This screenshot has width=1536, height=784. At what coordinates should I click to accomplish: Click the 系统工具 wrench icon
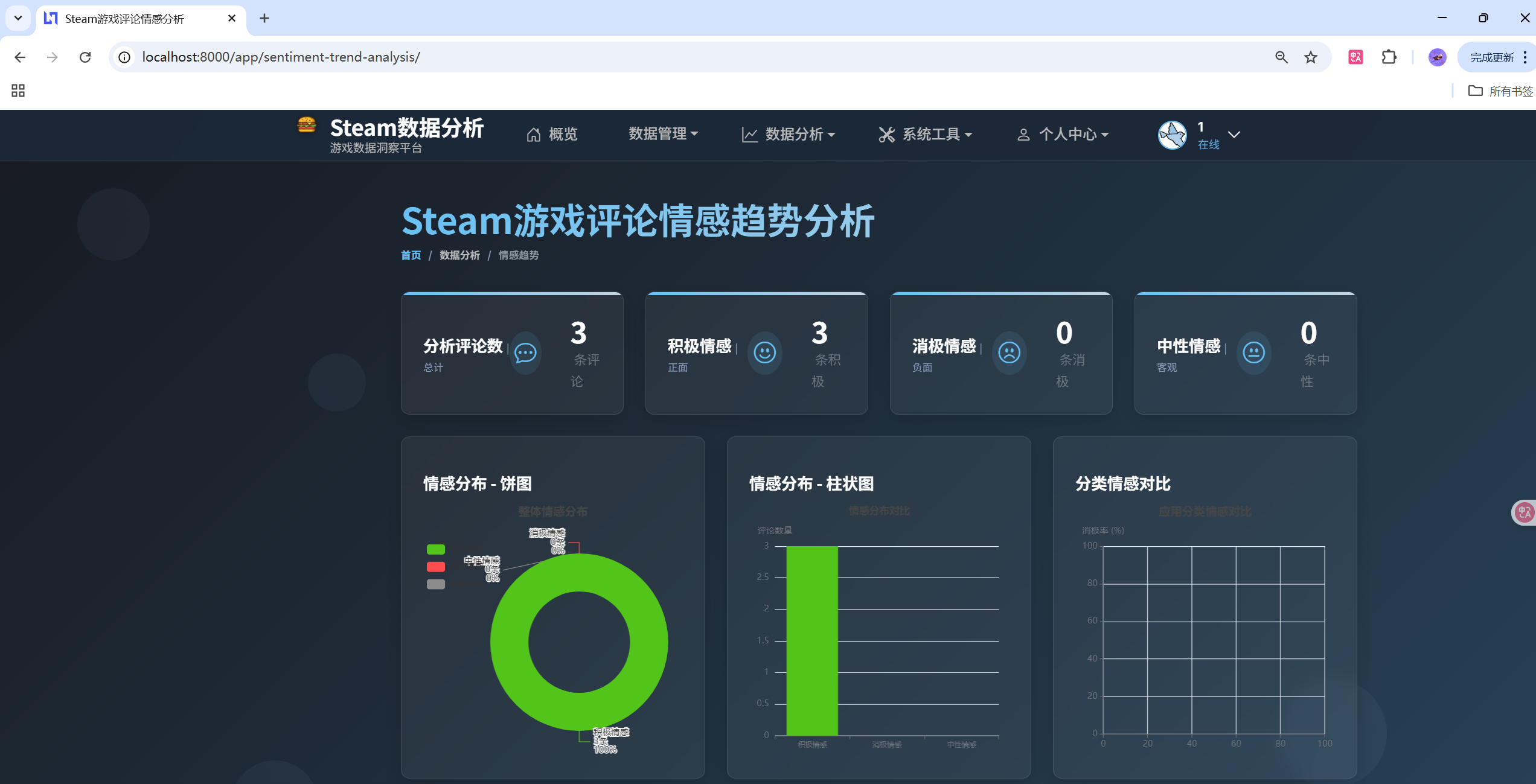tap(886, 135)
